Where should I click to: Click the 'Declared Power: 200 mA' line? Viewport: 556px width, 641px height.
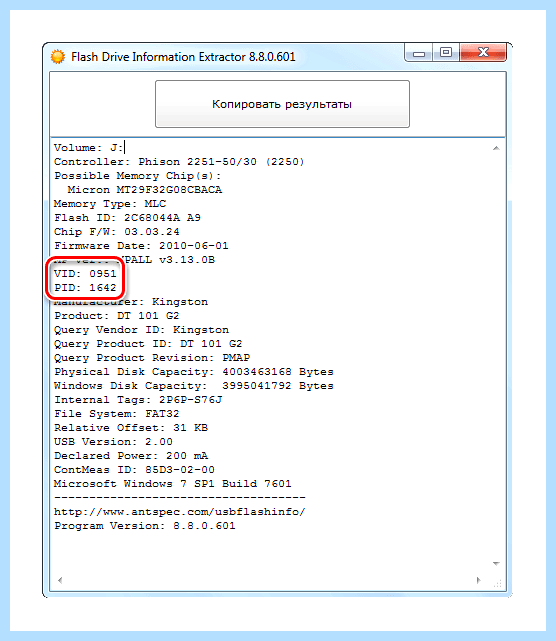(x=131, y=455)
